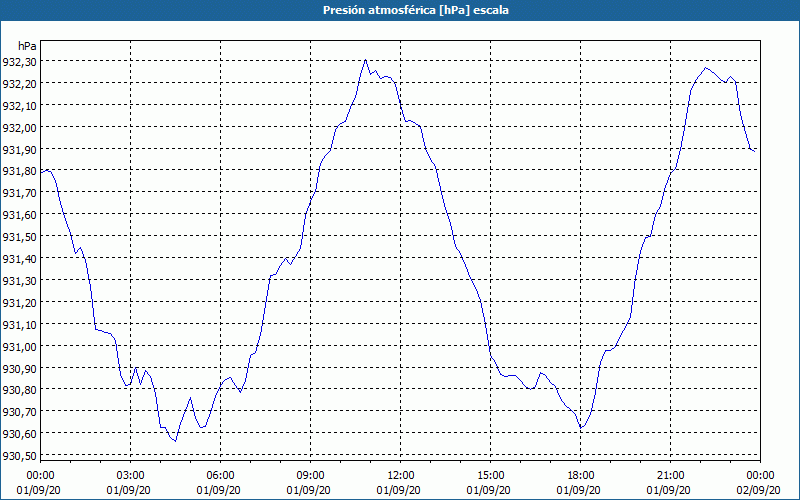The image size is (800, 500).
Task: Click the pressure curve minimum at 18:00
Action: click(x=581, y=428)
